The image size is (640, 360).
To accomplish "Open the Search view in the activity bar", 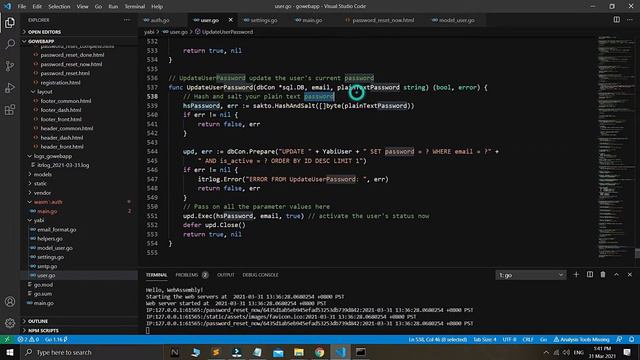I will [10, 44].
